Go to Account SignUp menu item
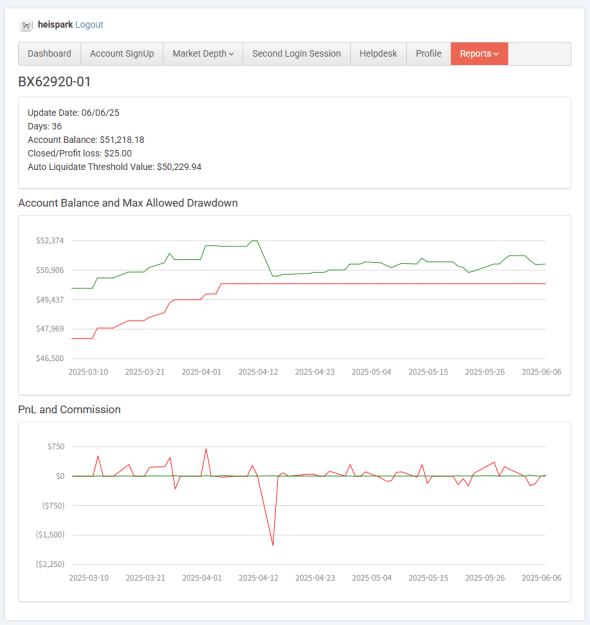The image size is (590, 625). [122, 54]
